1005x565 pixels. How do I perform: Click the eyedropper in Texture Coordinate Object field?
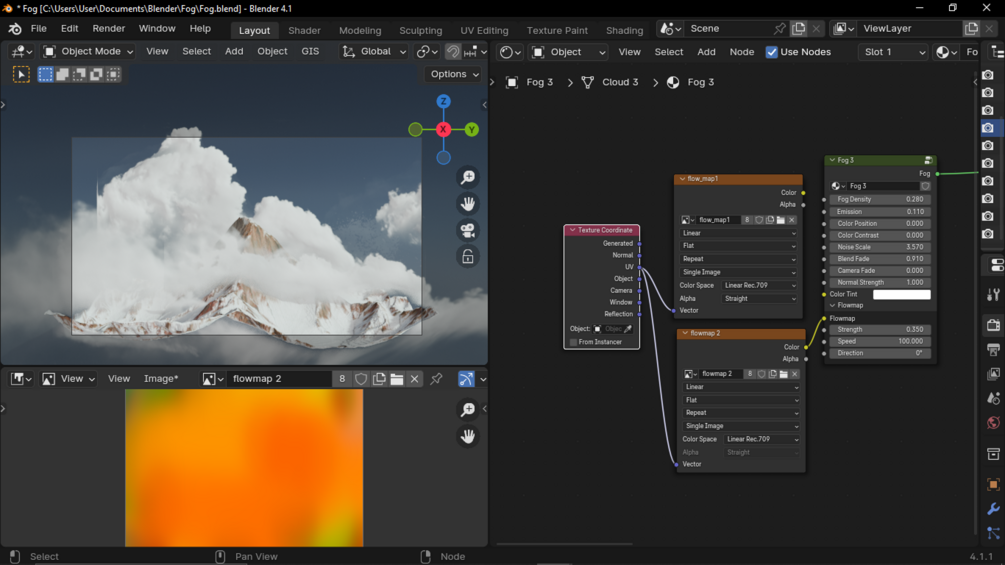click(628, 329)
